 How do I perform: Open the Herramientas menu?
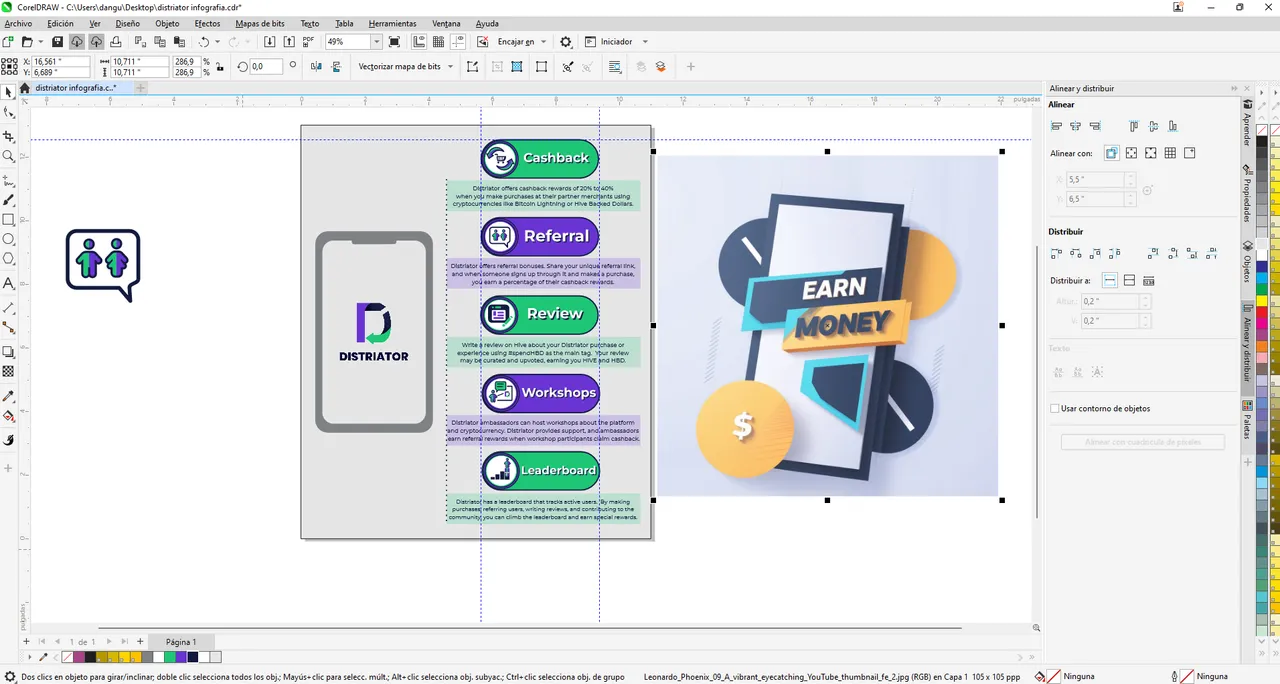(392, 23)
